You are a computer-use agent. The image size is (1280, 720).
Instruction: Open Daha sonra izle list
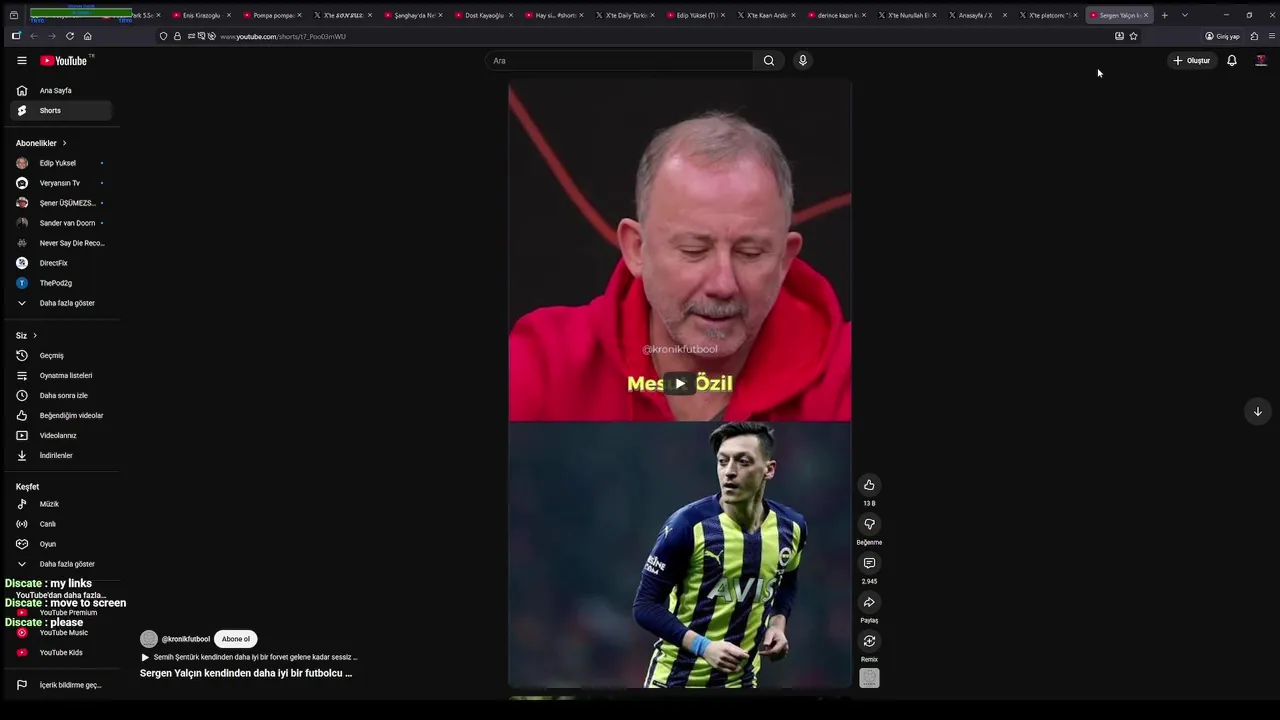(60, 395)
